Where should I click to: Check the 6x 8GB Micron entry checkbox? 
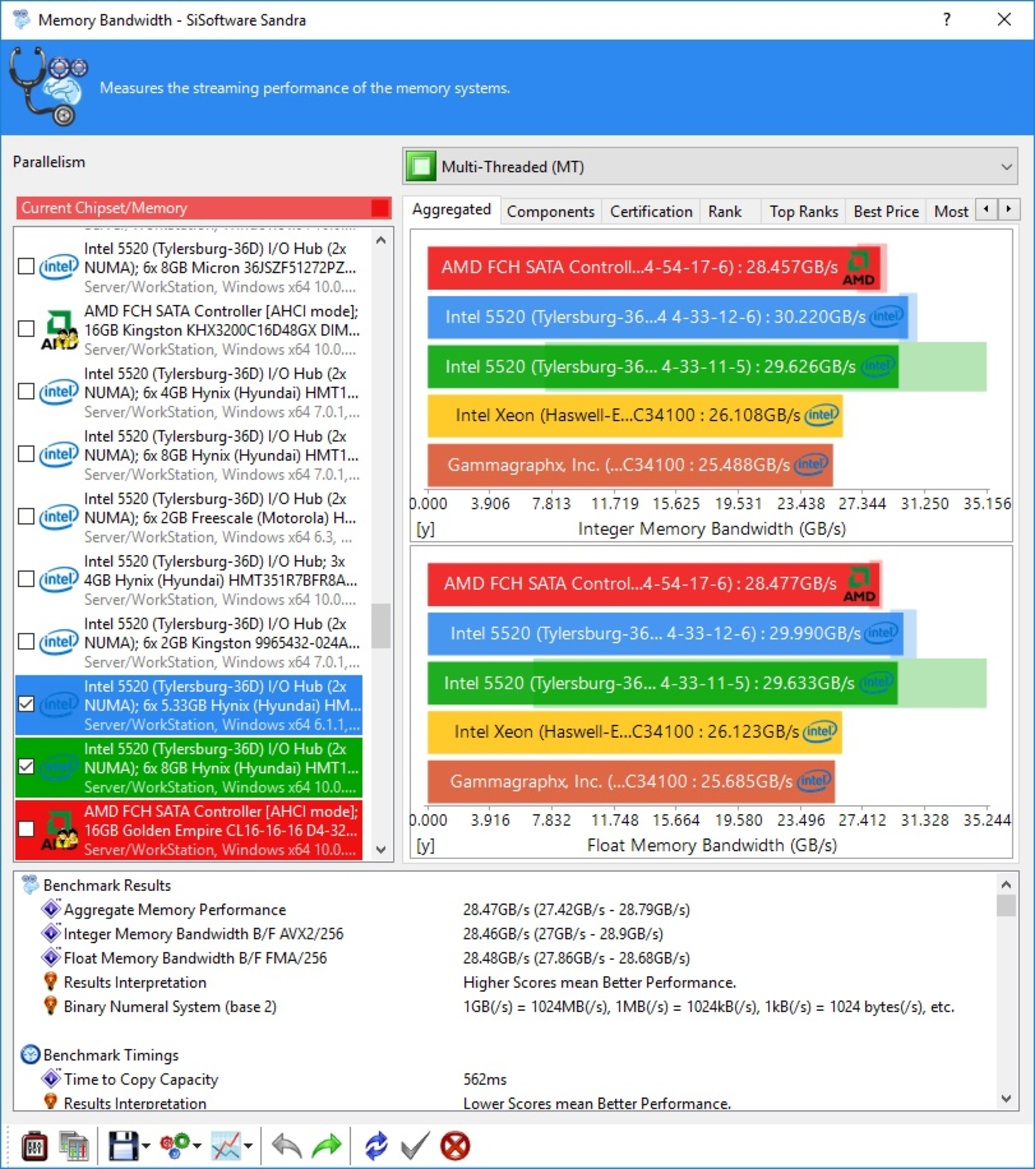coord(26,266)
